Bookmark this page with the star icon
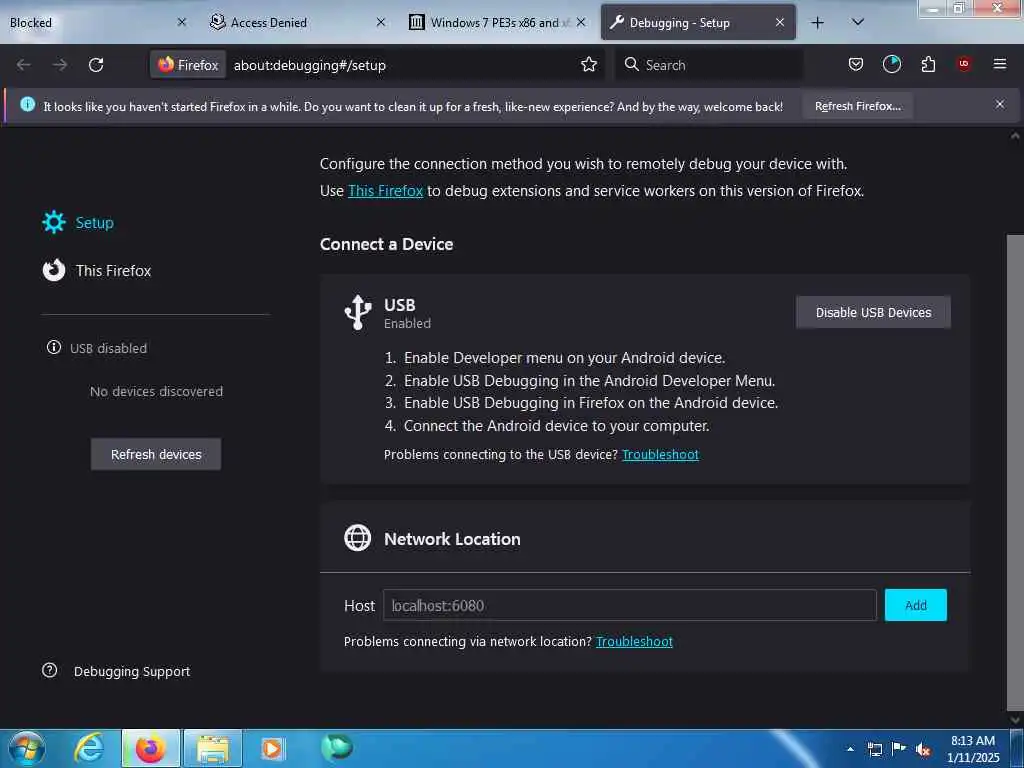This screenshot has height=768, width=1024. [x=589, y=65]
